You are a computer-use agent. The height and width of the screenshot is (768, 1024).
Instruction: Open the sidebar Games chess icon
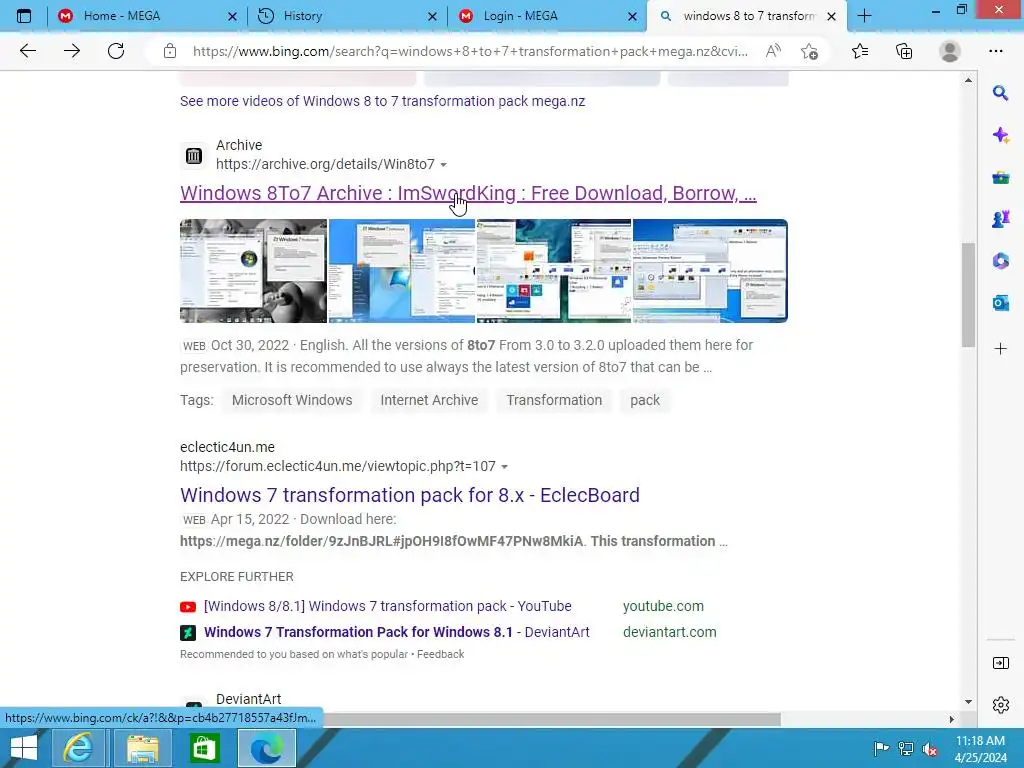click(x=1000, y=219)
